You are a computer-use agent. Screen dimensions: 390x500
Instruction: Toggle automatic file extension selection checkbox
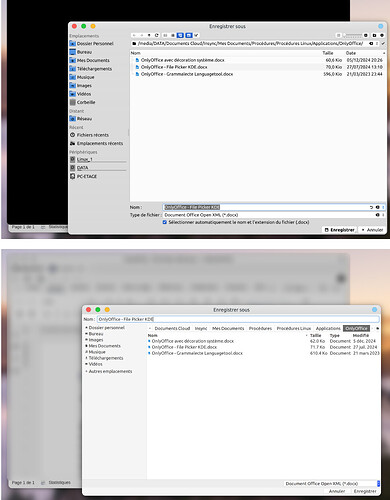pos(165,222)
